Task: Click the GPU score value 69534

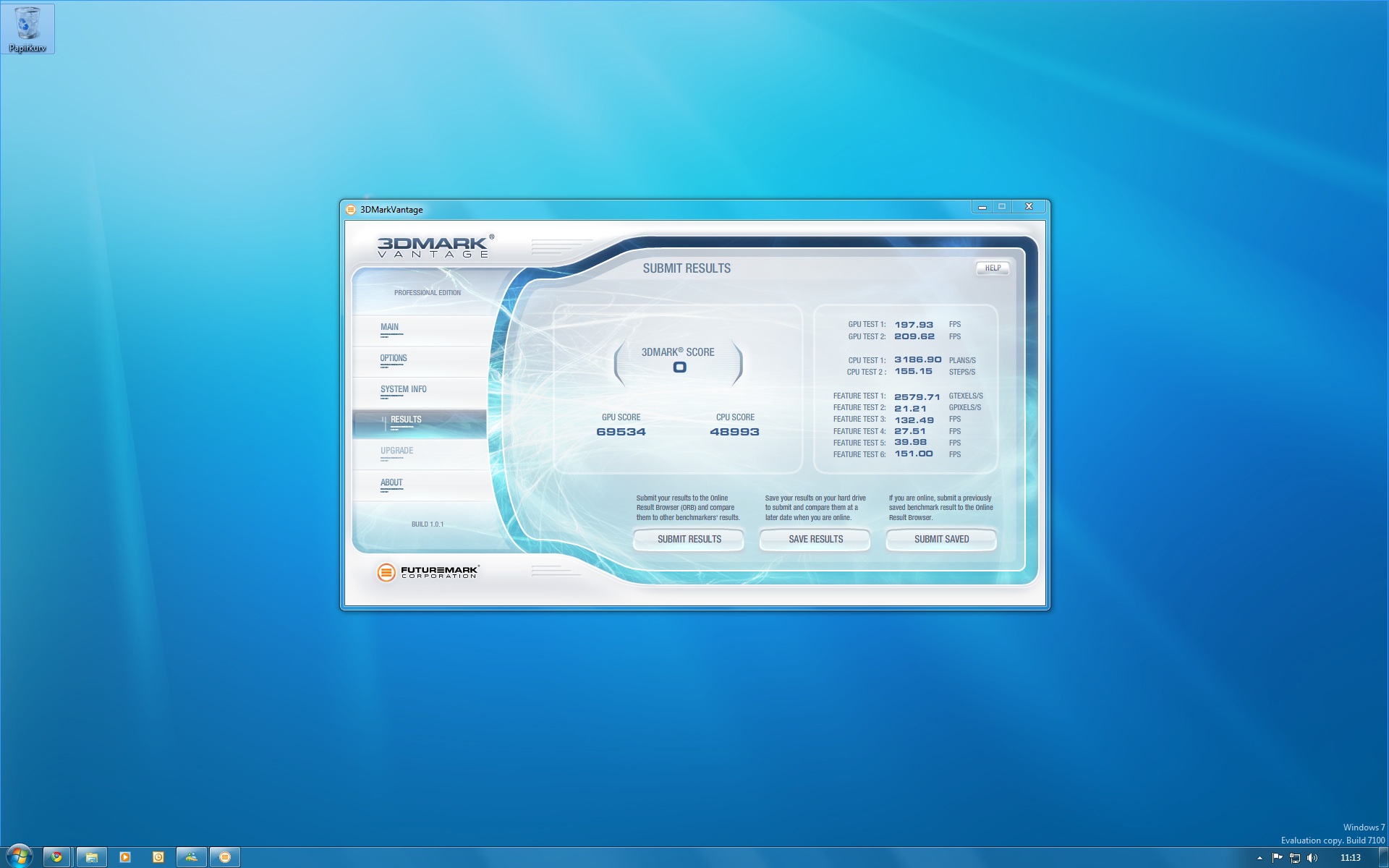Action: (x=621, y=433)
